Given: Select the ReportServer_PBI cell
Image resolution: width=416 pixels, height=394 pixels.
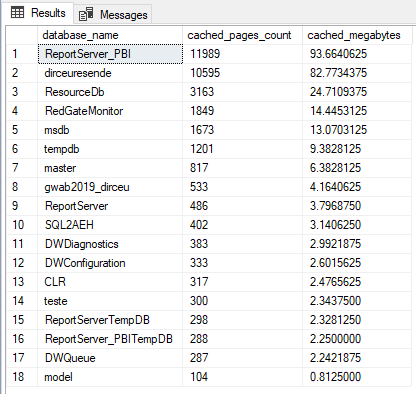Looking at the screenshot, I should [x=110, y=54].
